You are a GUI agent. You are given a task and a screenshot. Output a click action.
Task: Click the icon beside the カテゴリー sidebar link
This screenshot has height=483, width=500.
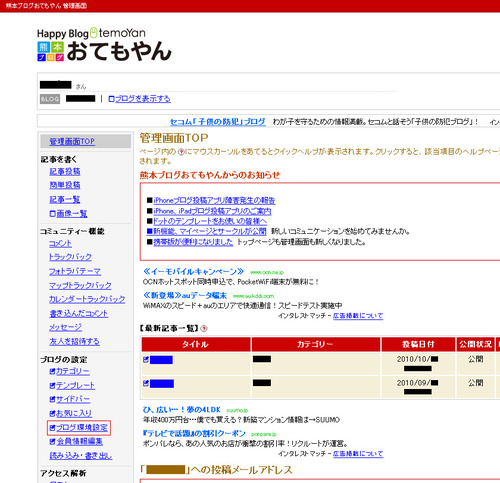[52, 371]
